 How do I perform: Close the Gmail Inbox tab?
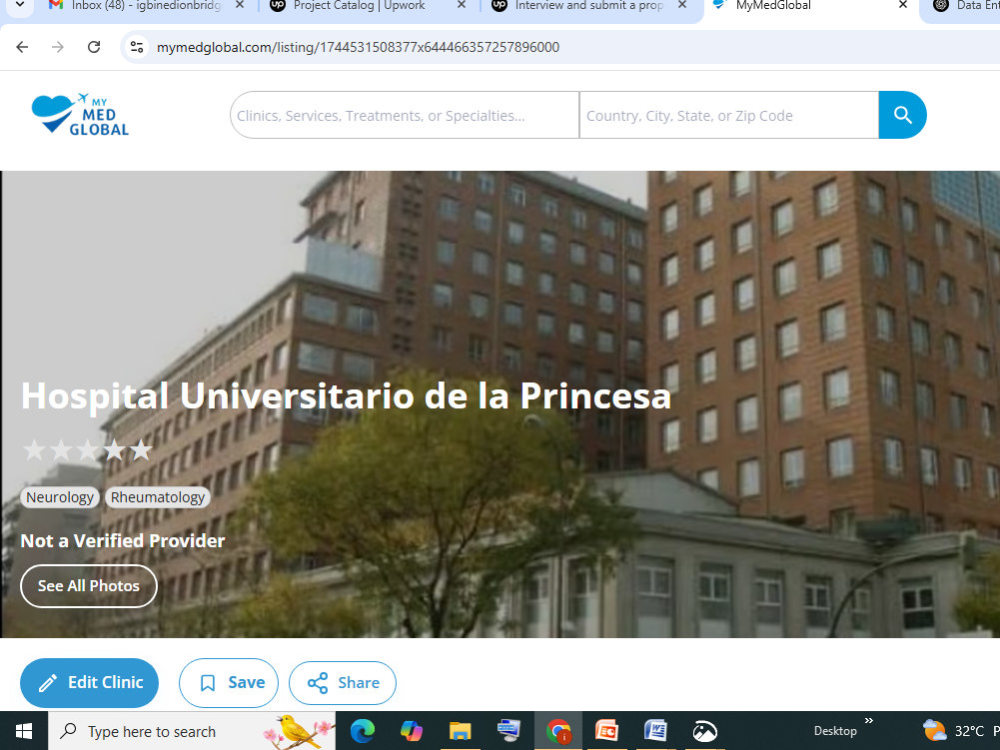tap(240, 5)
